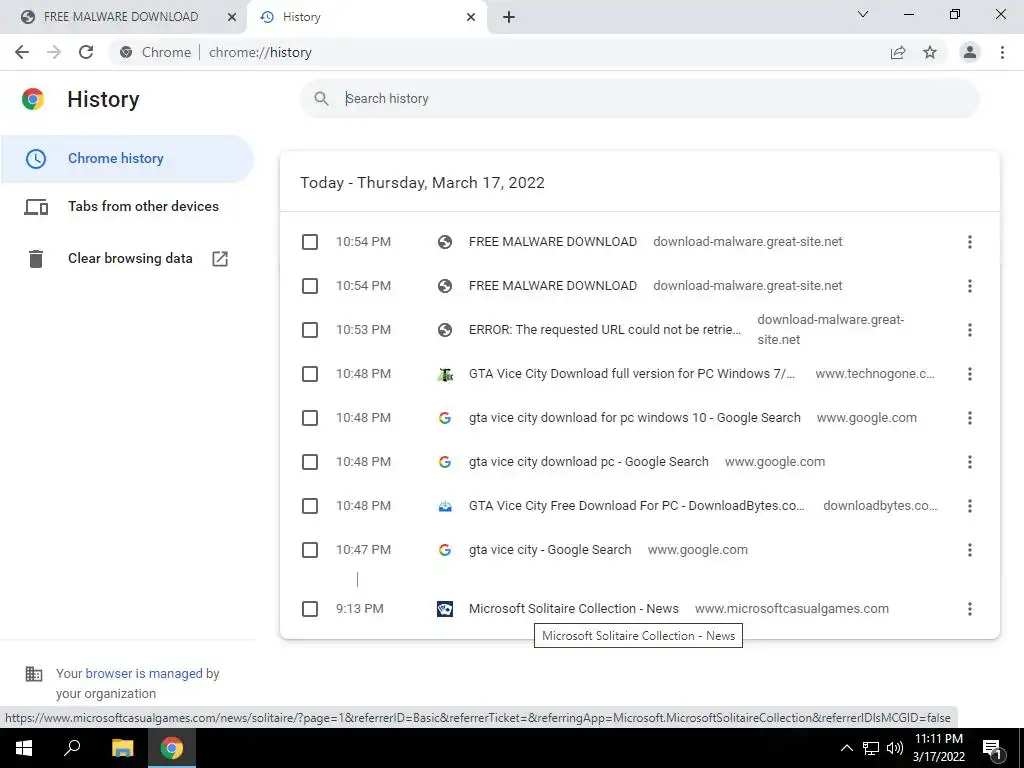Check the 10:53 PM ERROR entry
Screen dimensions: 1024x768
(x=310, y=330)
